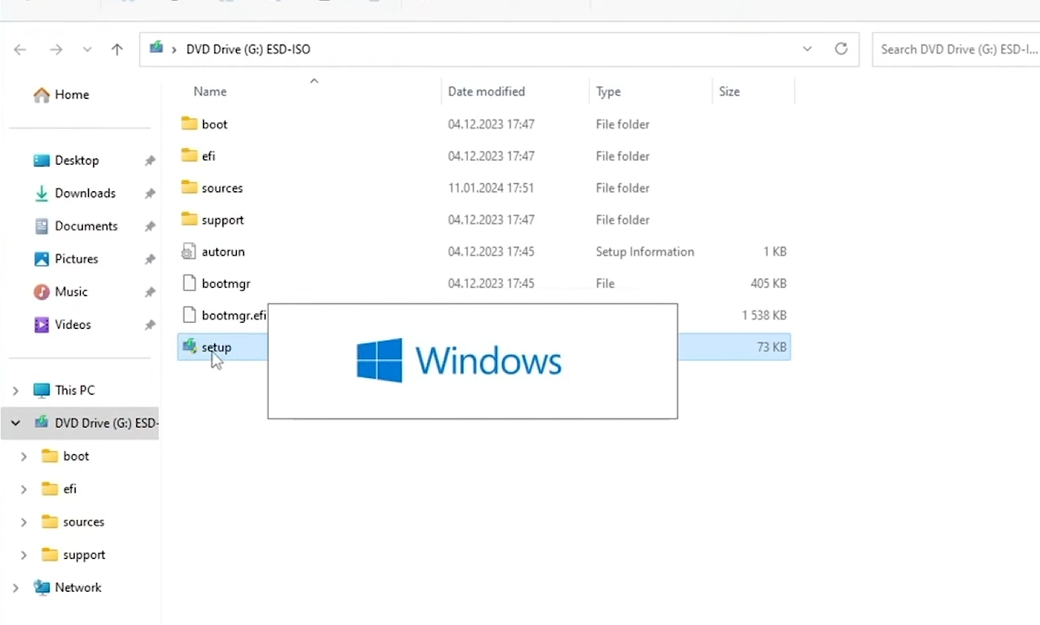Screen dimensions: 1040x625
Task: Refresh the folder view
Action: coord(841,48)
